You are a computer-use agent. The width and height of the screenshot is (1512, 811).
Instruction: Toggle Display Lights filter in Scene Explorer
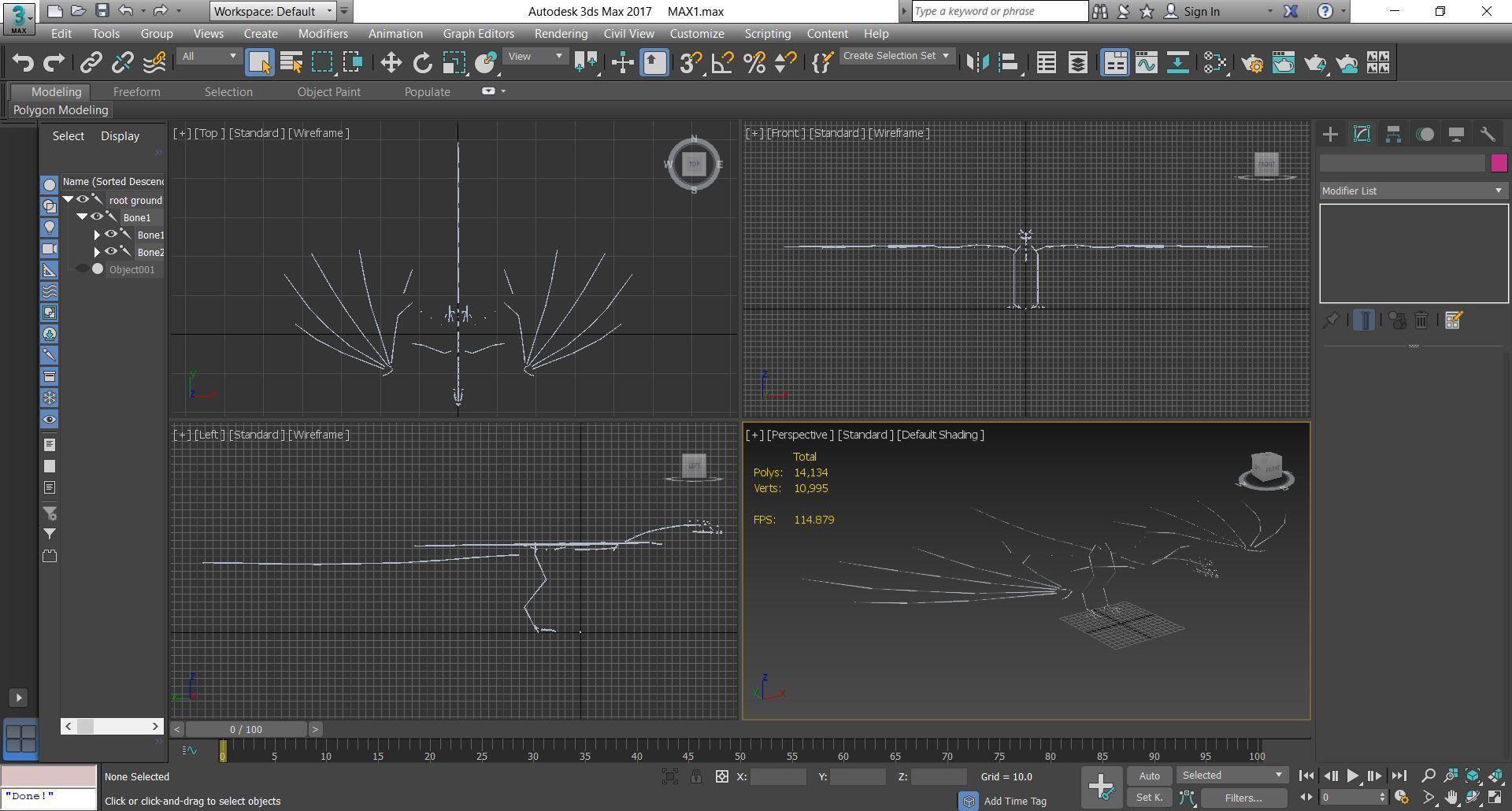[49, 228]
